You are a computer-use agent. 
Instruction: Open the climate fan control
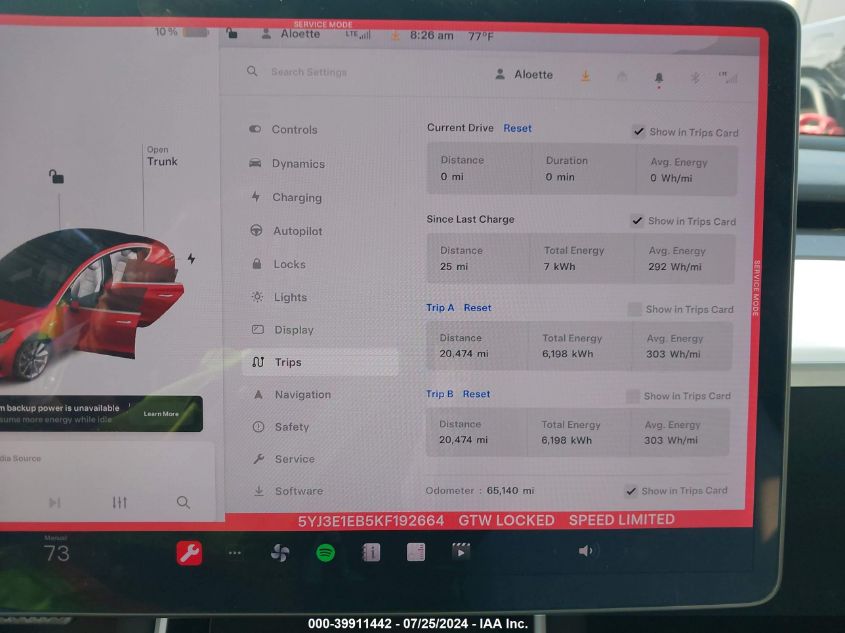(x=280, y=552)
